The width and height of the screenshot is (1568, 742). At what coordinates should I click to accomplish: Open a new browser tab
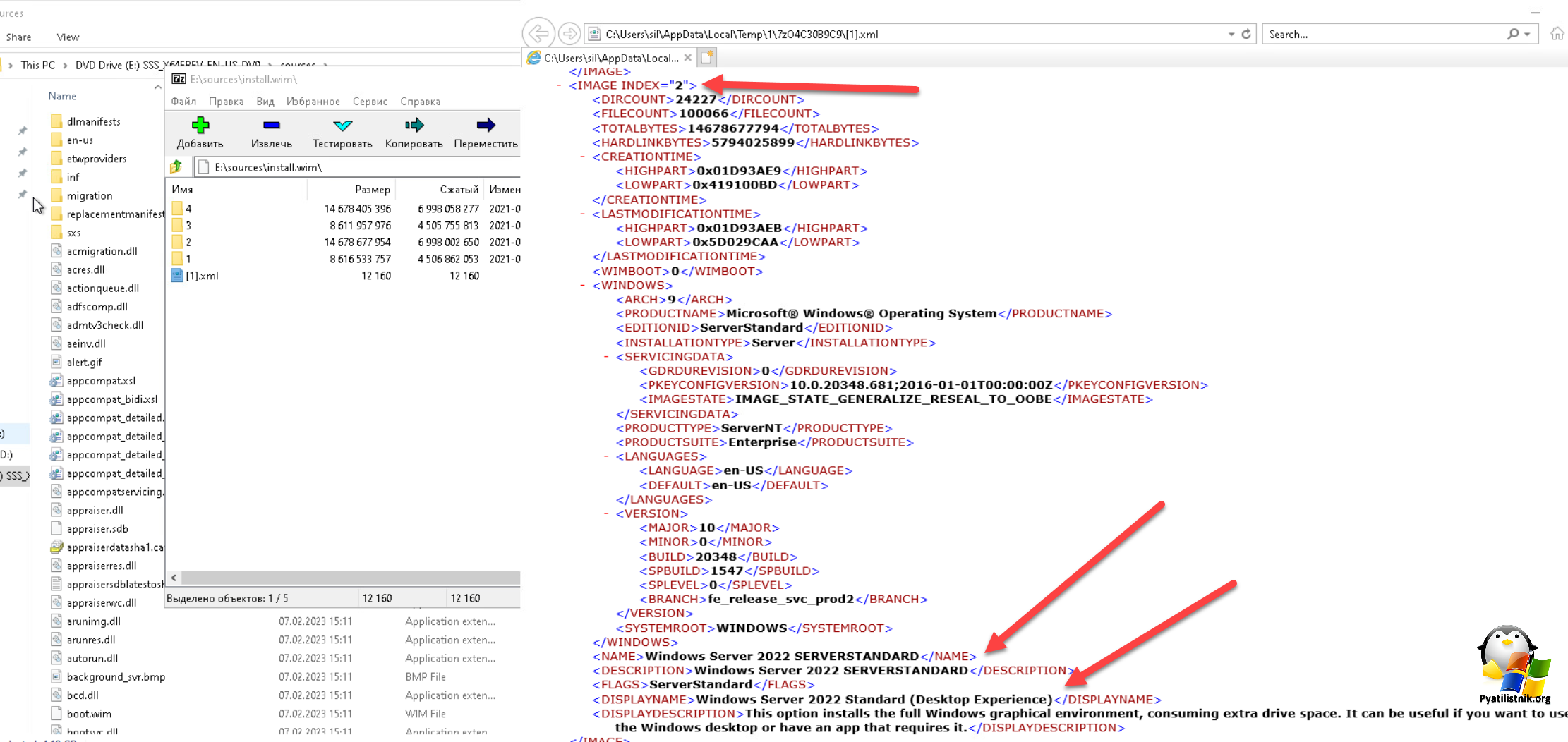click(707, 57)
